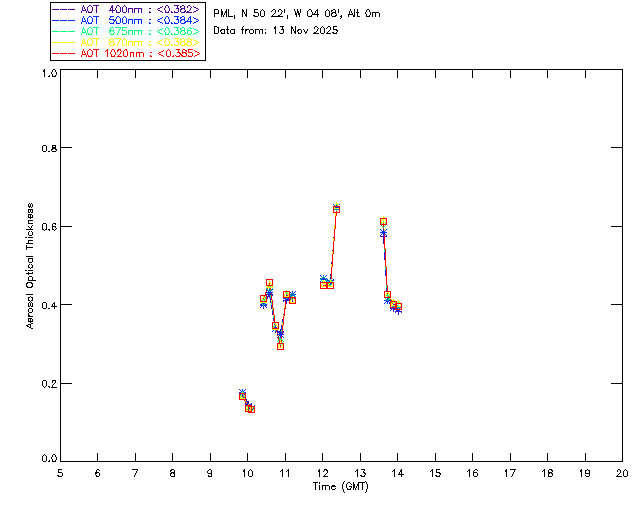Click the x-axis tick label 14
This screenshot has height=512, width=640.
click(x=398, y=473)
